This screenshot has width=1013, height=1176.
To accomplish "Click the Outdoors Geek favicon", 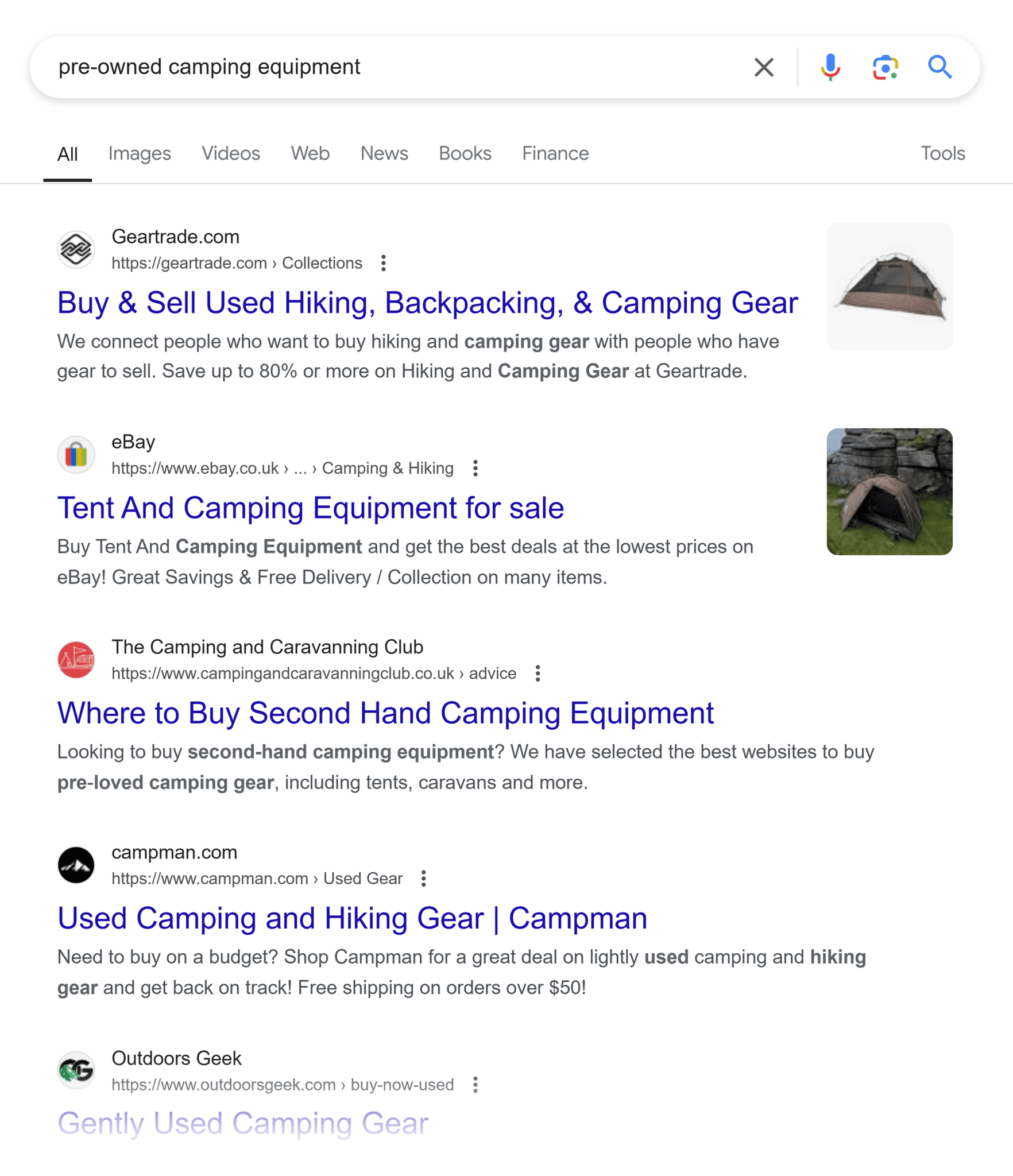I will [76, 1070].
